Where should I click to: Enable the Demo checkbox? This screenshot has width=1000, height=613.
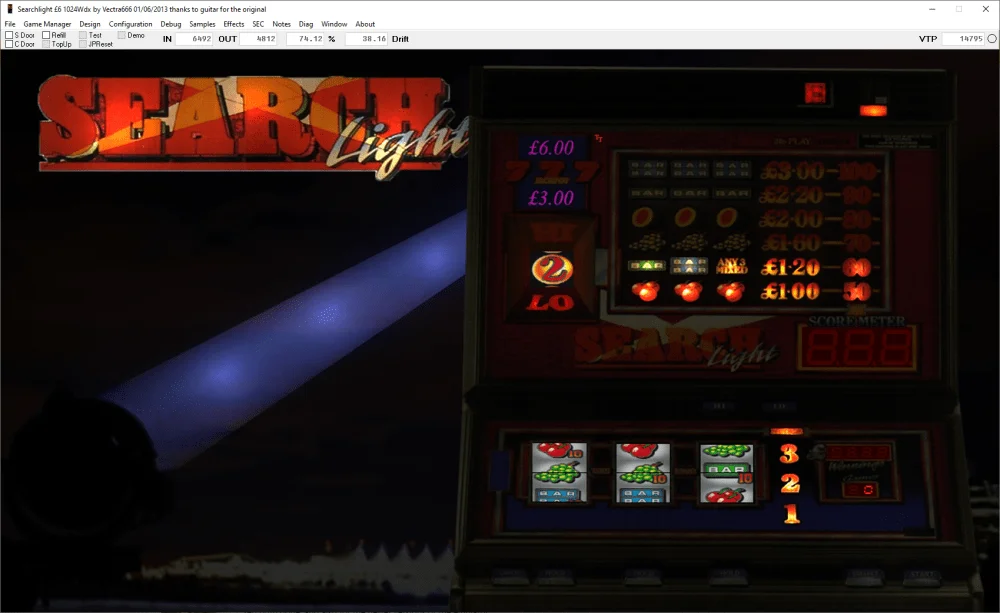[x=121, y=35]
